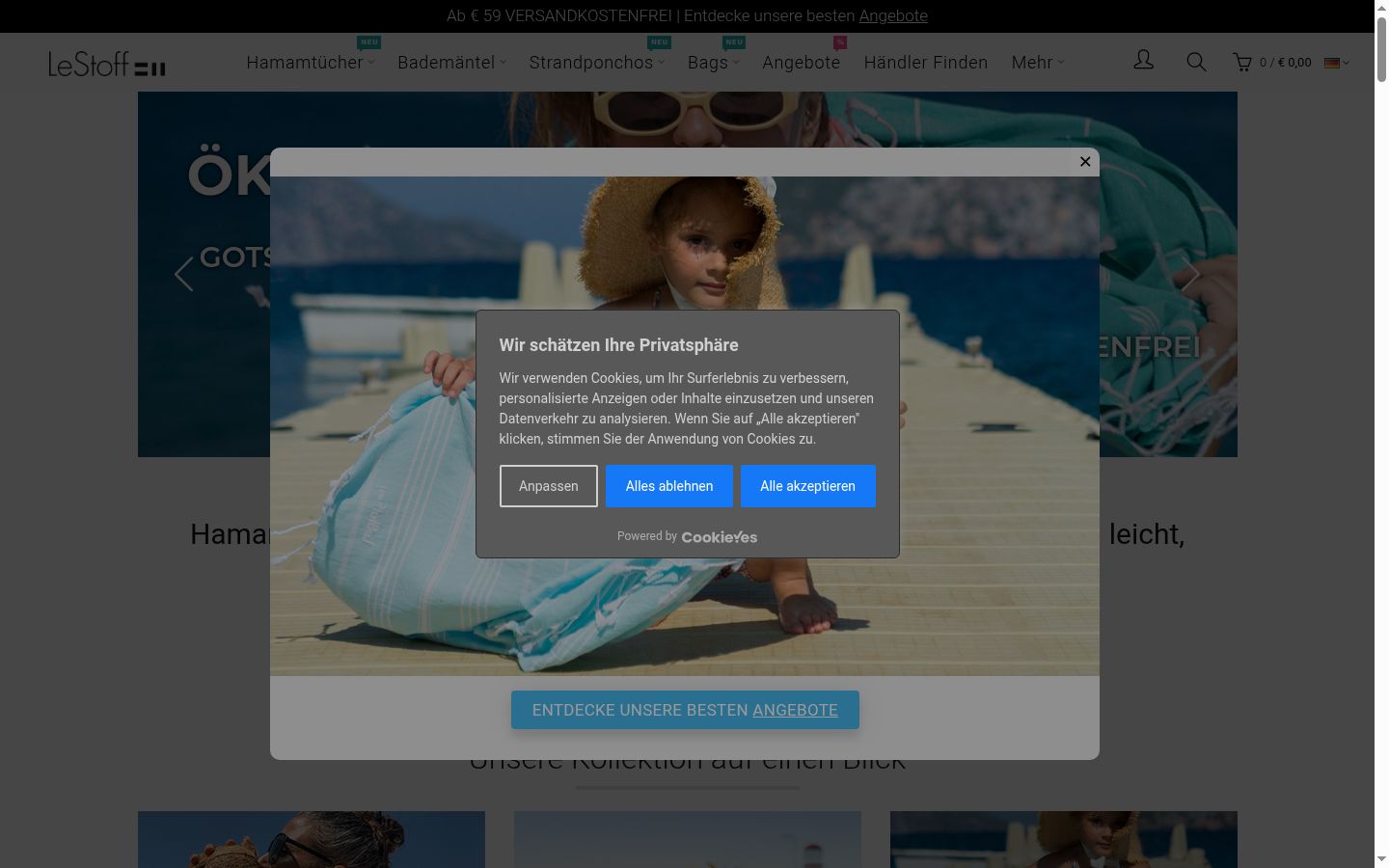The image size is (1389, 868).
Task: Close the promotional popup
Action: pyautogui.click(x=1085, y=161)
